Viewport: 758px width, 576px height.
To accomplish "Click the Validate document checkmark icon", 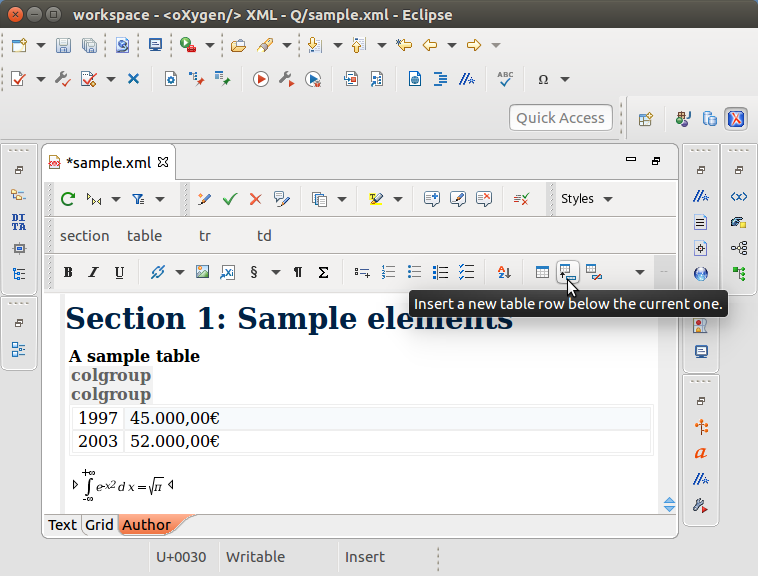I will click(18, 79).
